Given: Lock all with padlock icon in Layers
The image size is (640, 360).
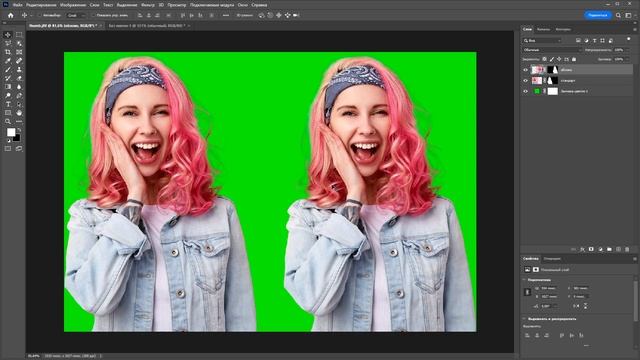Looking at the screenshot, I should coord(574,59).
